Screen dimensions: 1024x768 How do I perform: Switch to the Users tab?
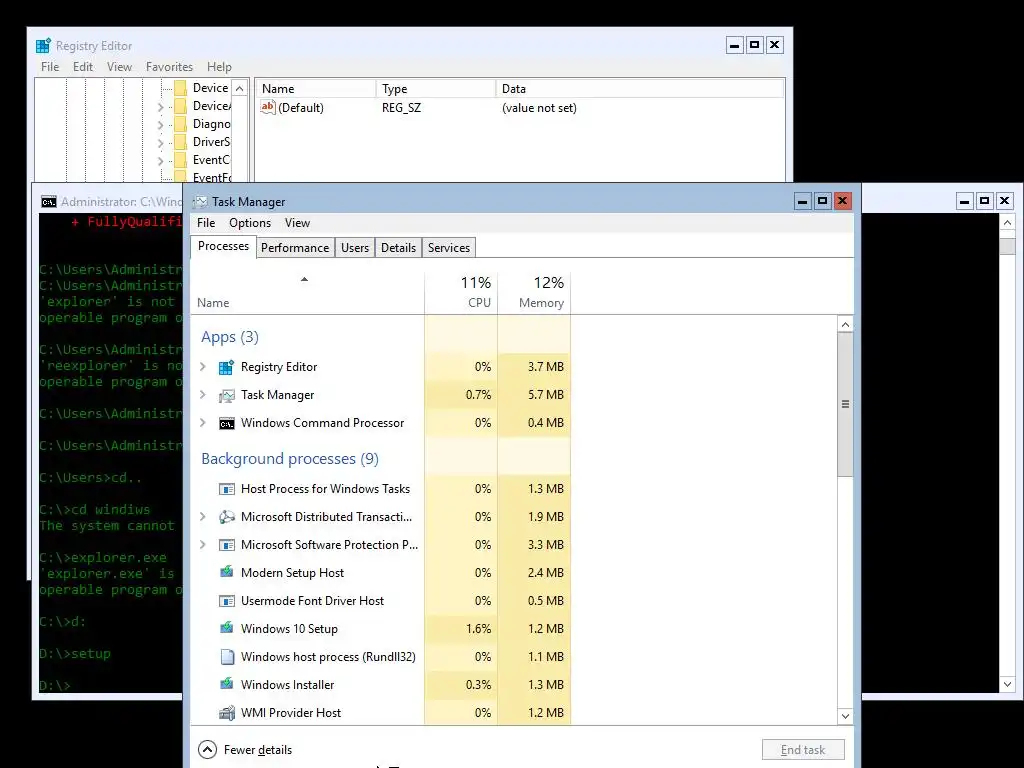355,248
